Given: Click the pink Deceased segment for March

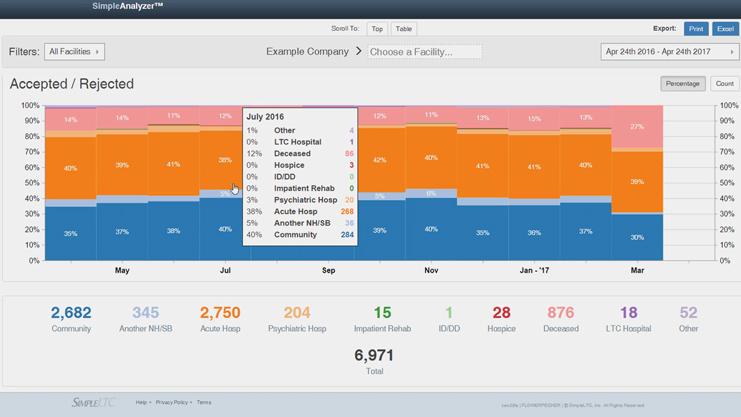Looking at the screenshot, I should 637,127.
